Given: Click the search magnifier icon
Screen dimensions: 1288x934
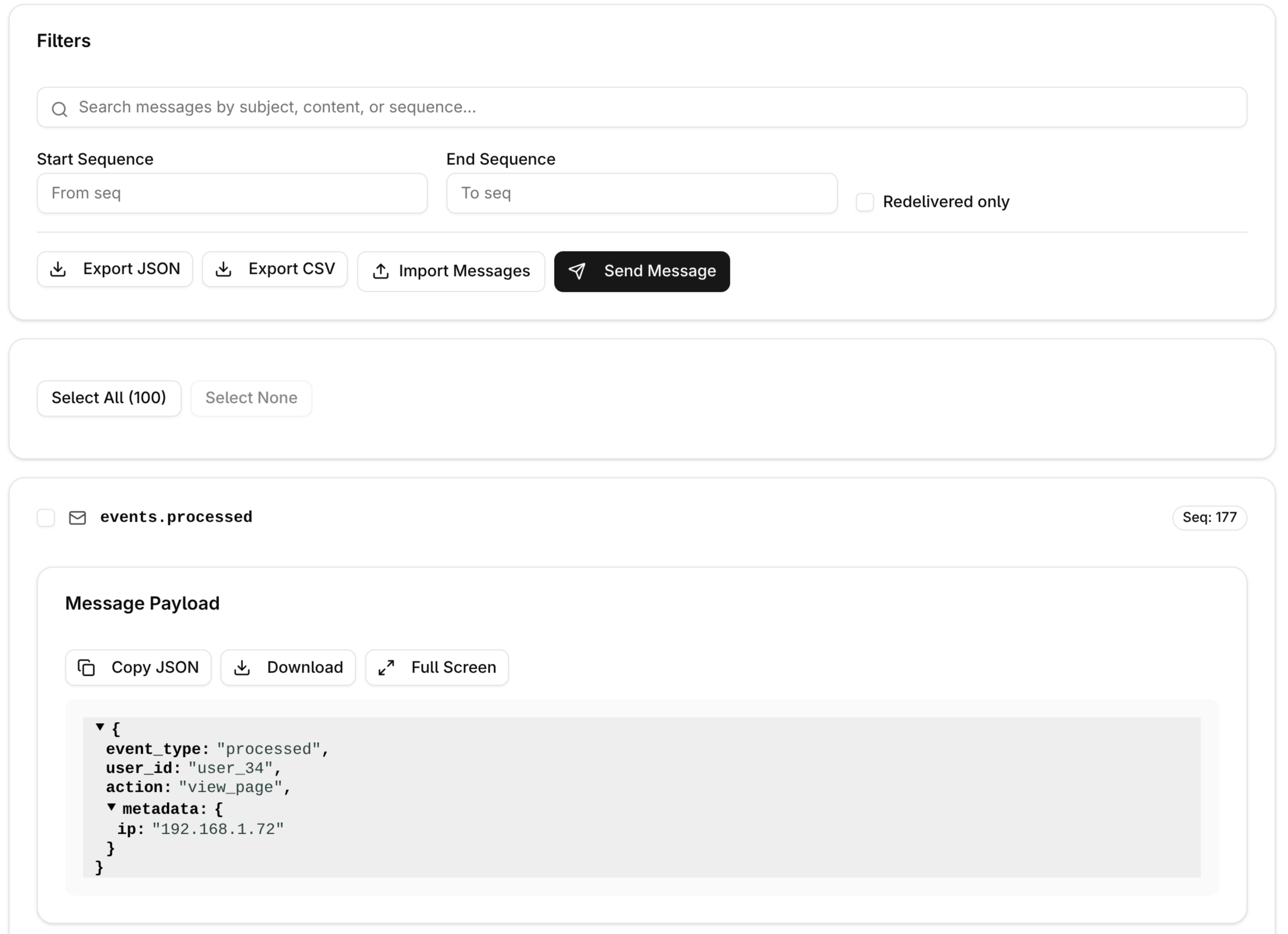Looking at the screenshot, I should (x=59, y=109).
